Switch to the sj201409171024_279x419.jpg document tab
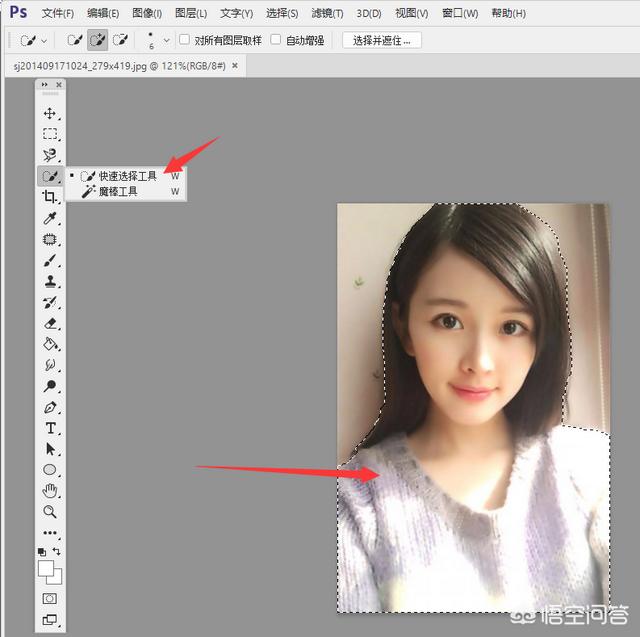 pos(119,66)
